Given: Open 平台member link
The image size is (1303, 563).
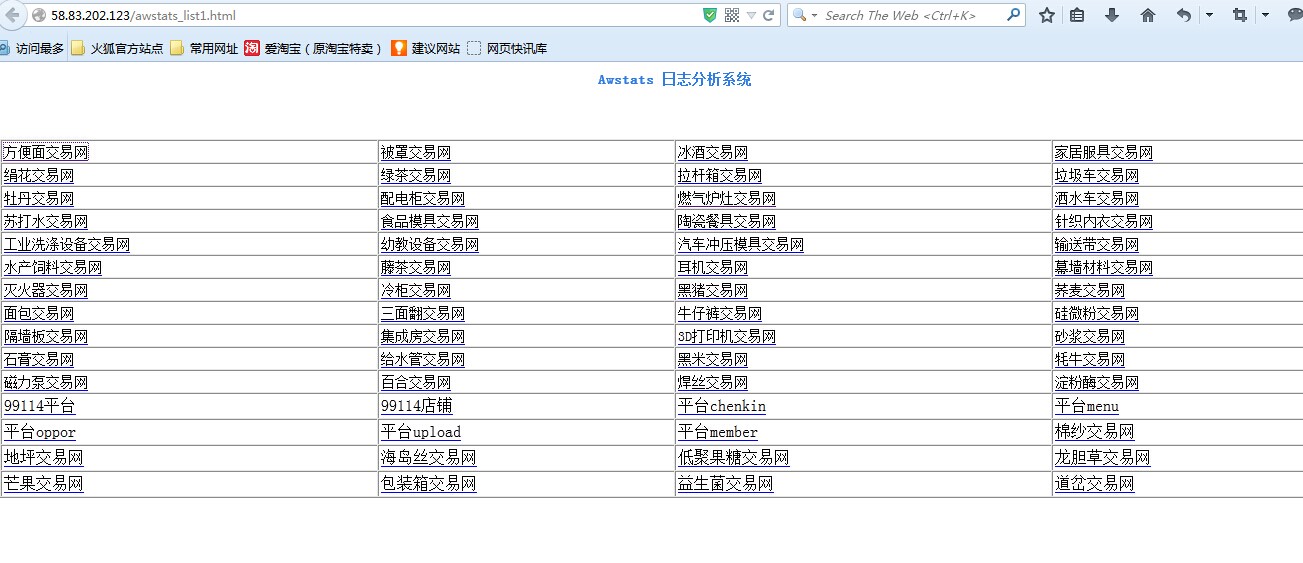Looking at the screenshot, I should click(x=718, y=432).
